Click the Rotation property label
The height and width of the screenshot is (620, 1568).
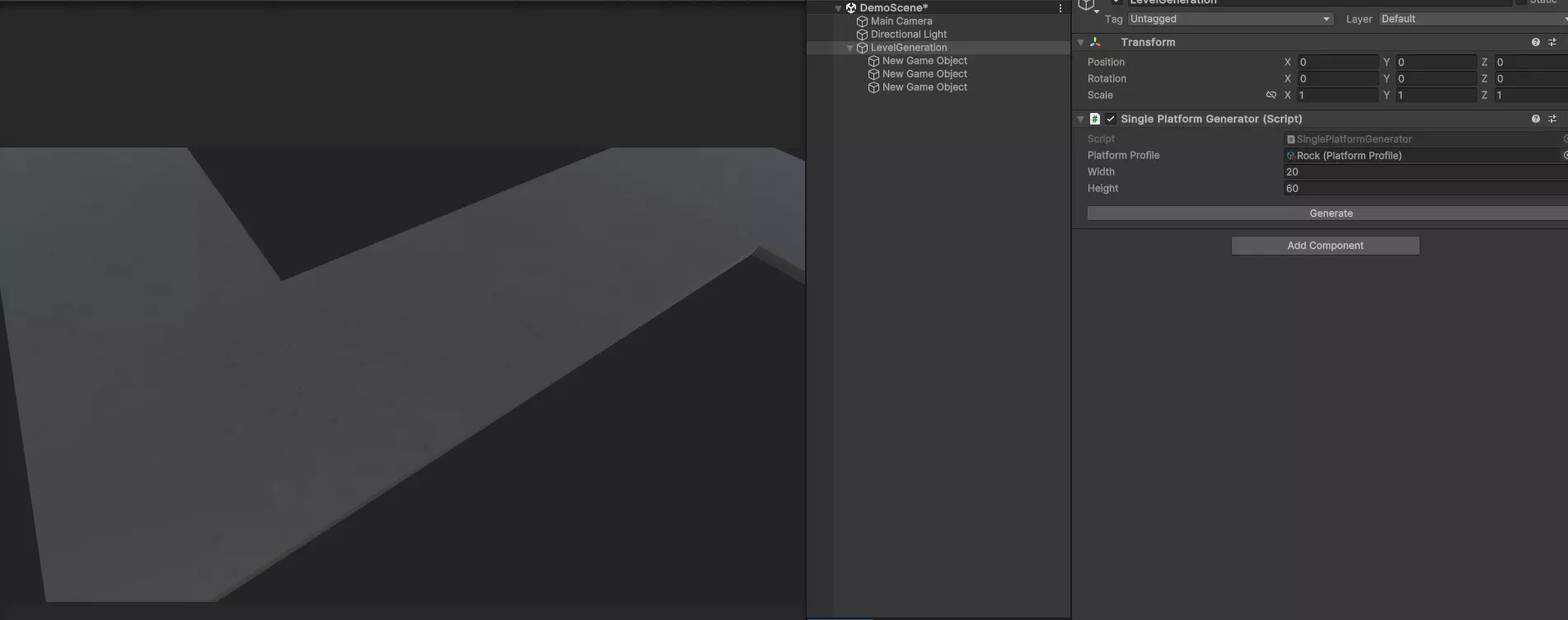pyautogui.click(x=1107, y=78)
